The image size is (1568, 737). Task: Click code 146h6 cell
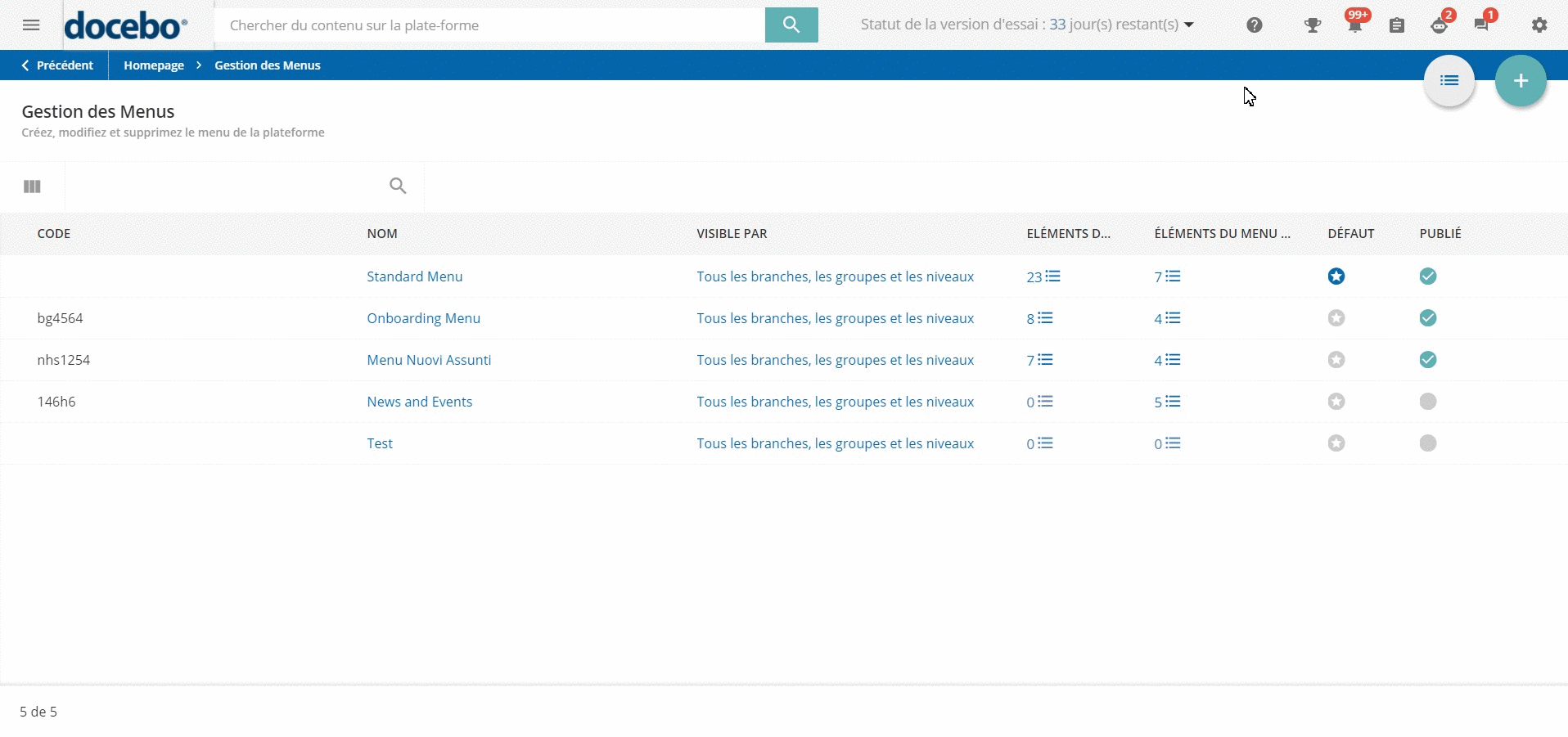(56, 402)
